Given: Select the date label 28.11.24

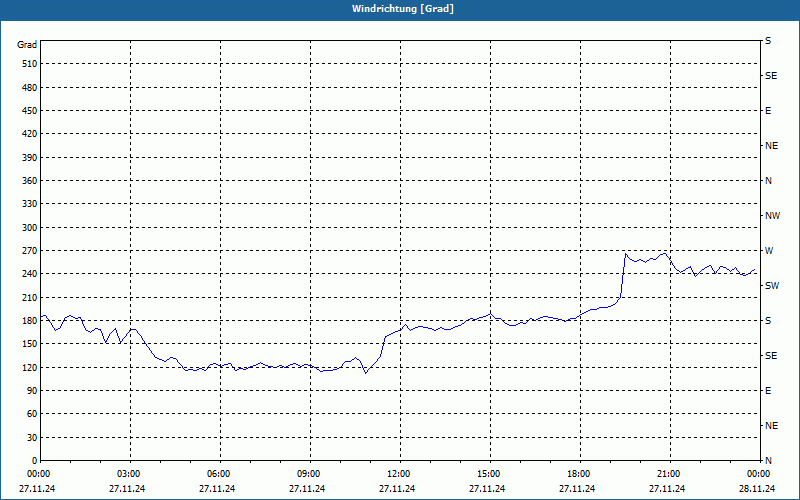Looking at the screenshot, I should [x=757, y=489].
